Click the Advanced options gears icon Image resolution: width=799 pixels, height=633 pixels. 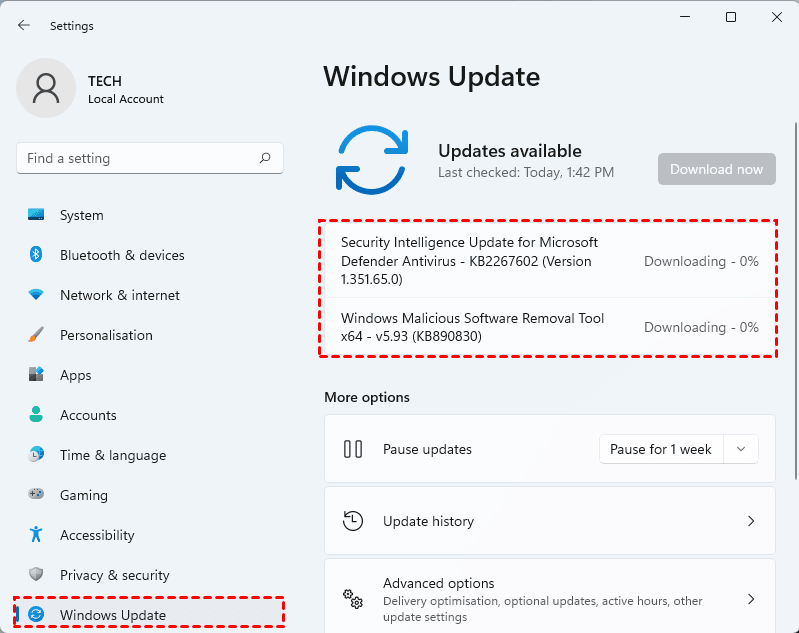pos(353,599)
